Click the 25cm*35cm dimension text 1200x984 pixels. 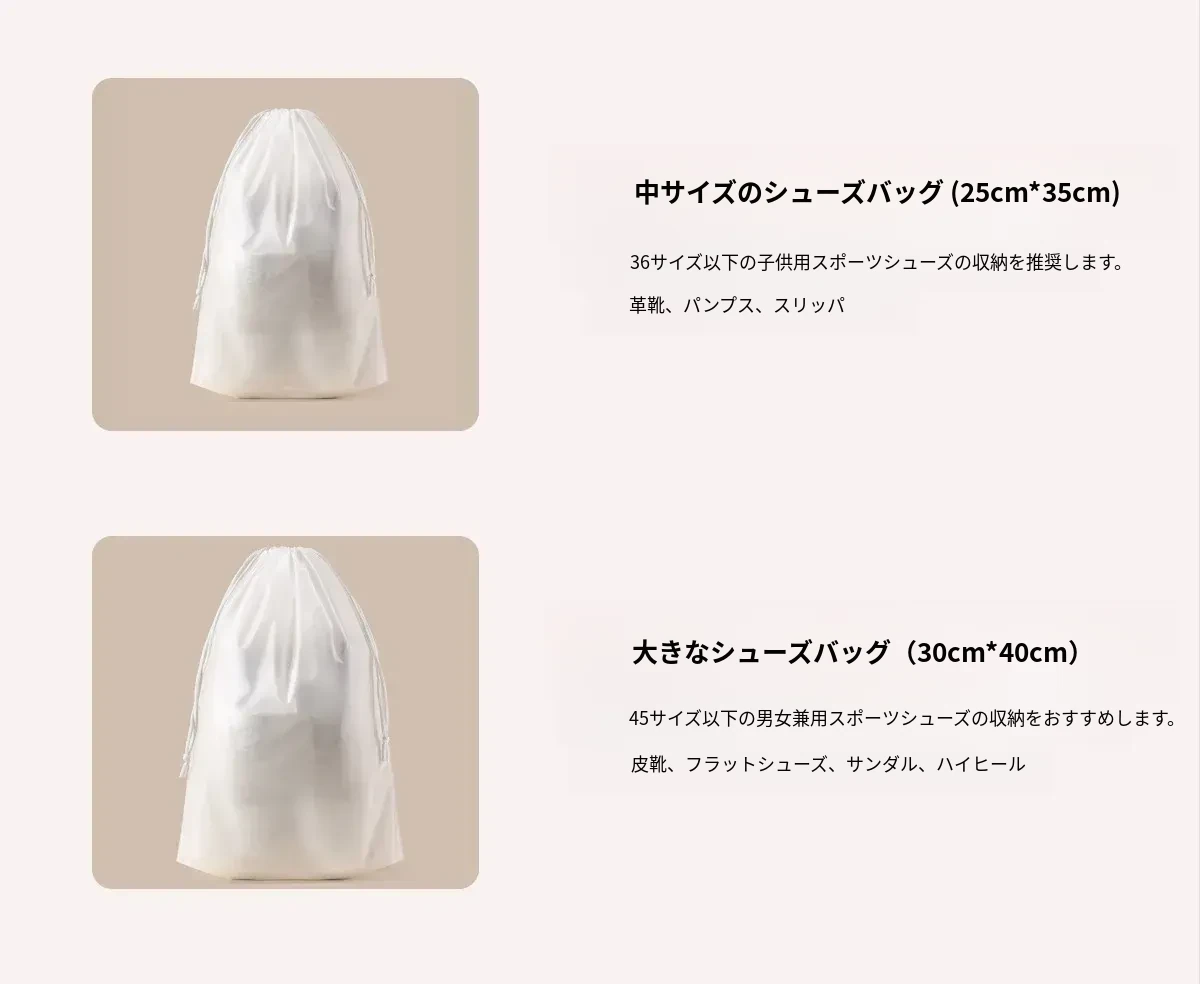point(1034,192)
